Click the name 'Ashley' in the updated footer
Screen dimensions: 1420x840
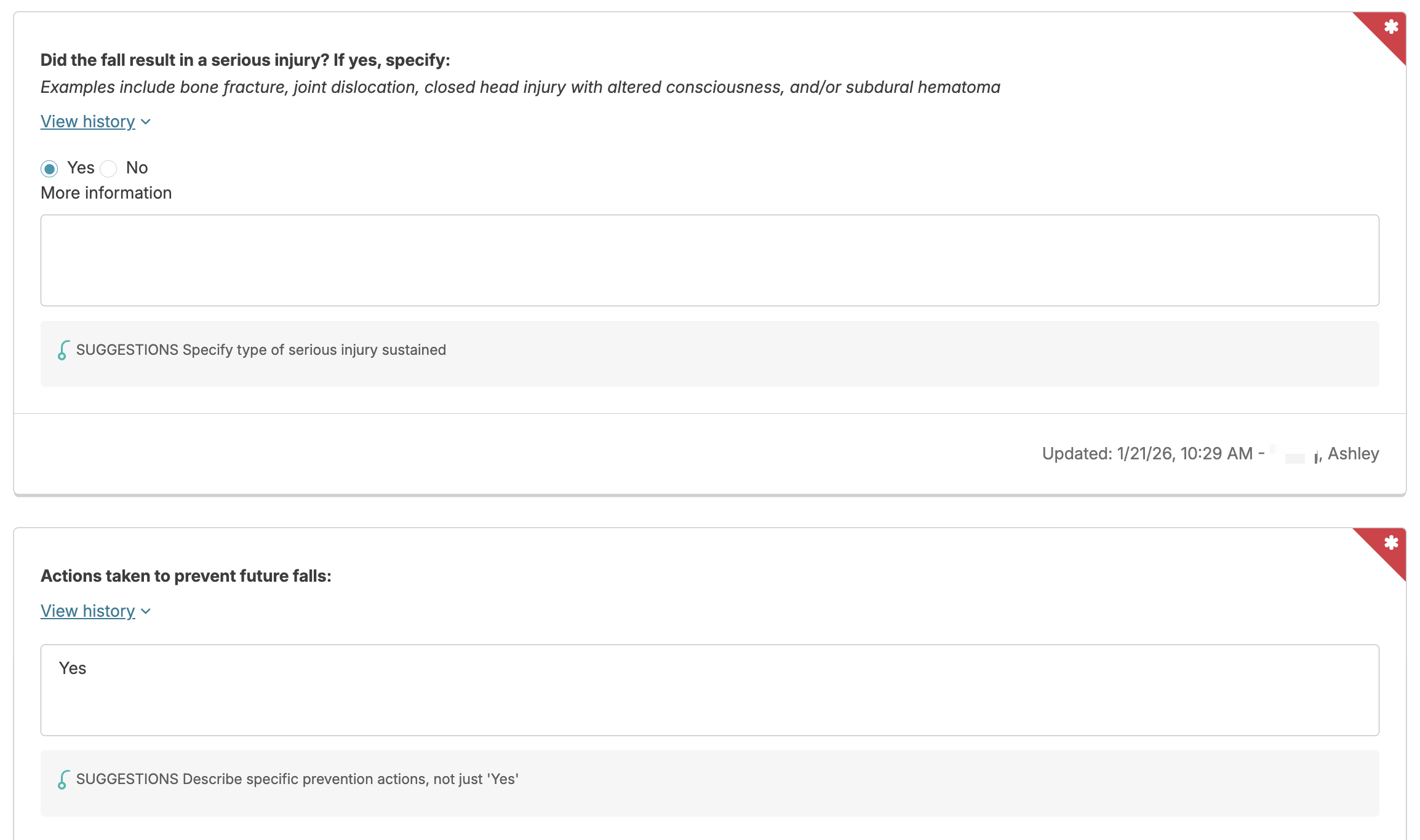[1353, 454]
